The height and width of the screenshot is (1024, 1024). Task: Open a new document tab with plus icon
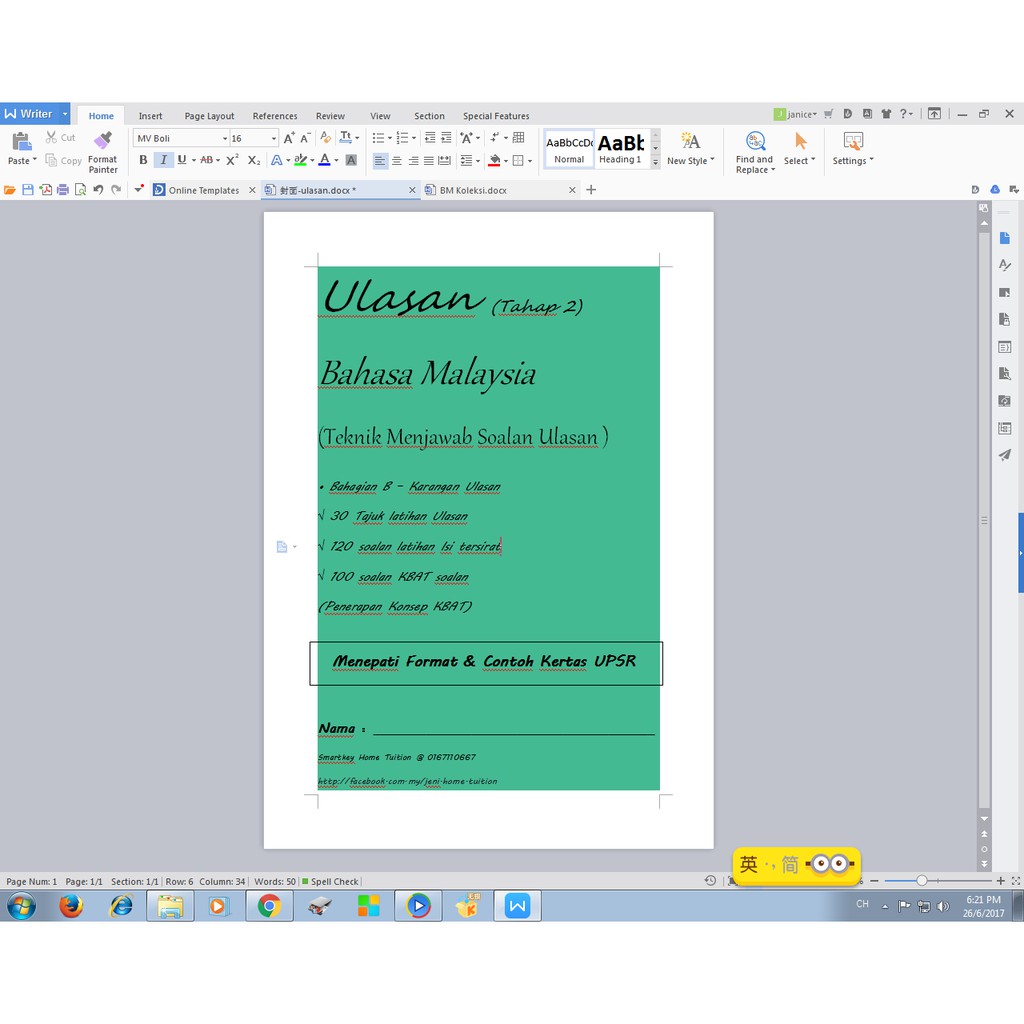pyautogui.click(x=591, y=190)
